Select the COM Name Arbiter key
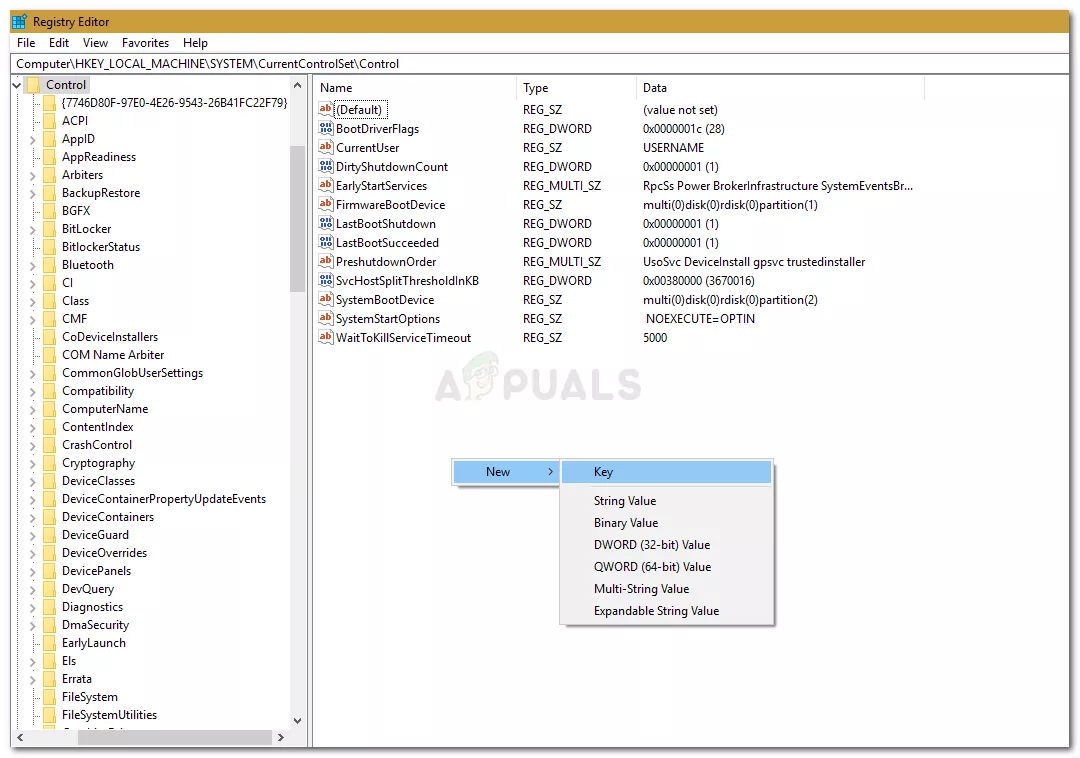This screenshot has height=758, width=1080. click(113, 355)
